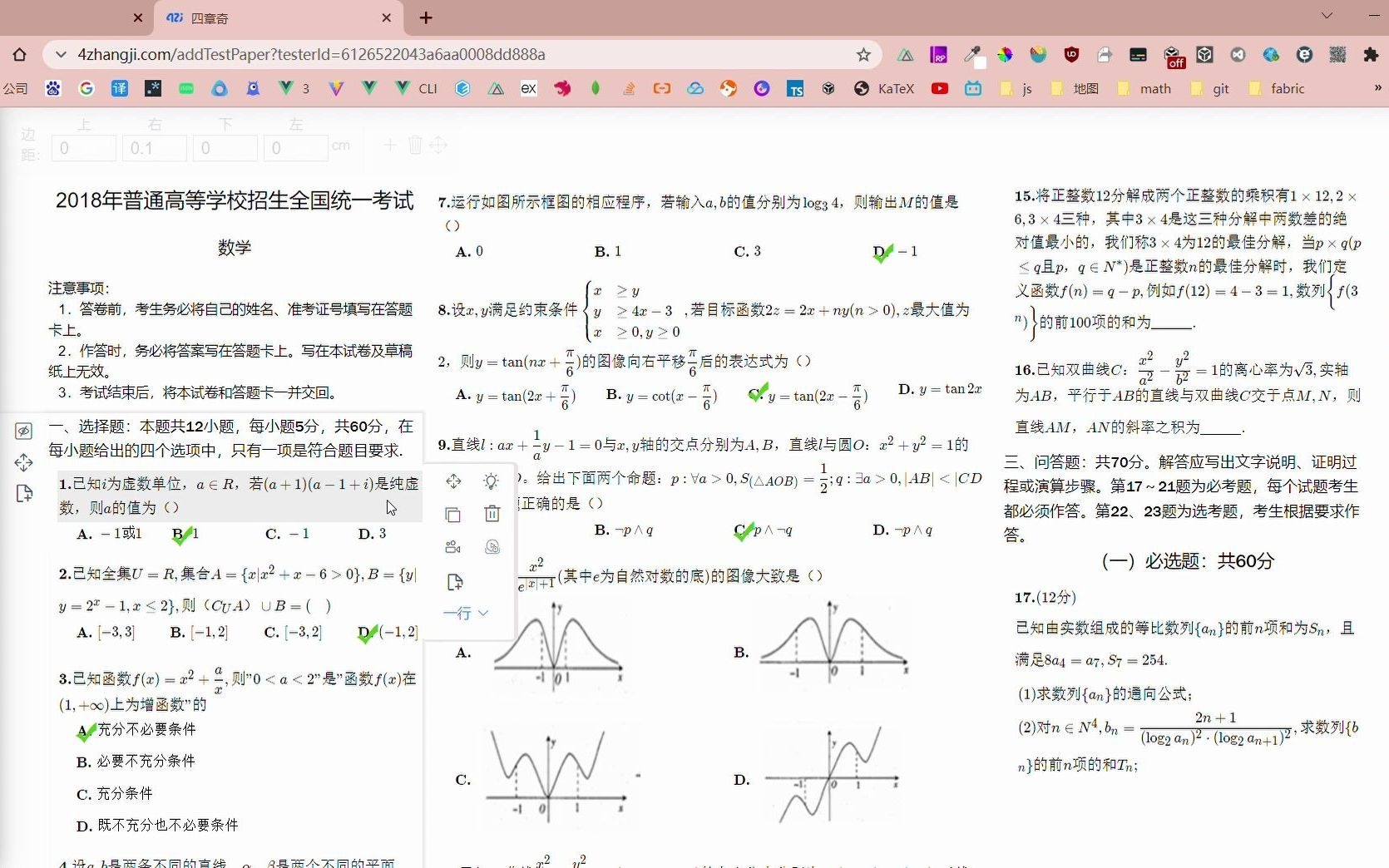Click the faded trash icon in margin toolbar
The image size is (1389, 868).
[415, 145]
